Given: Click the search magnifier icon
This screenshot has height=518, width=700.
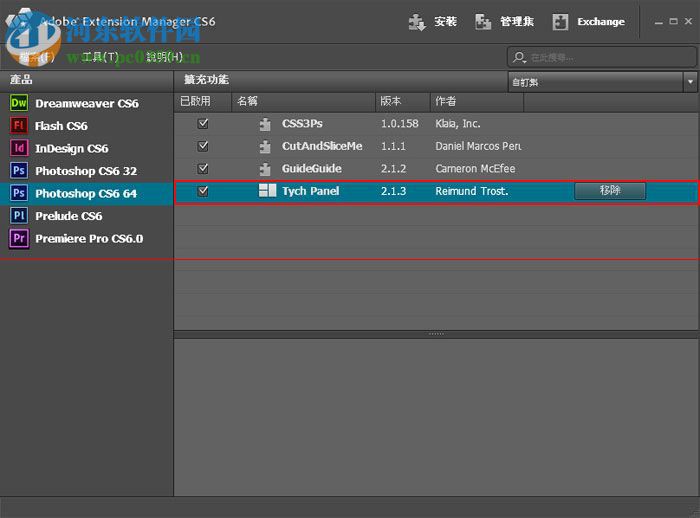Looking at the screenshot, I should [x=519, y=57].
